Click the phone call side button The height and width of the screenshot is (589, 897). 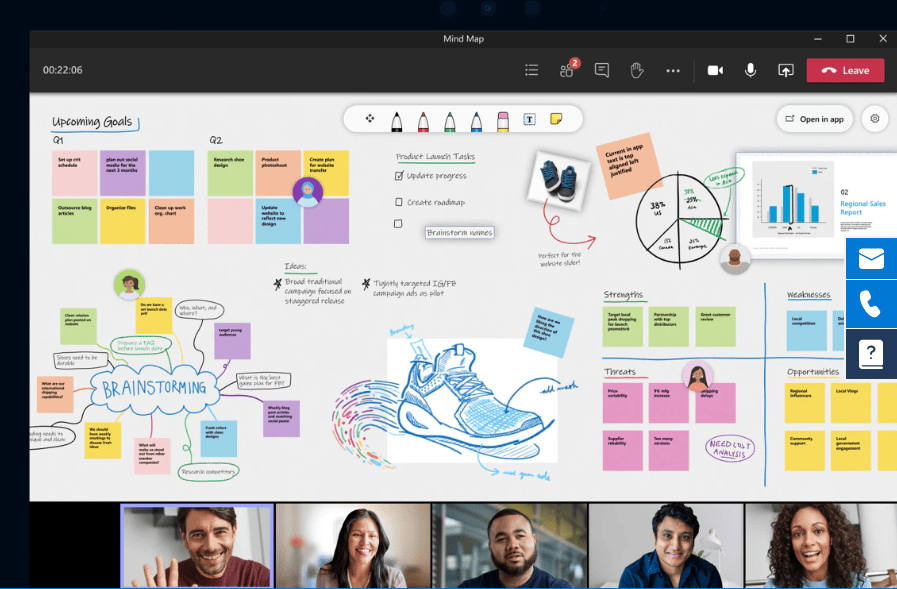871,304
